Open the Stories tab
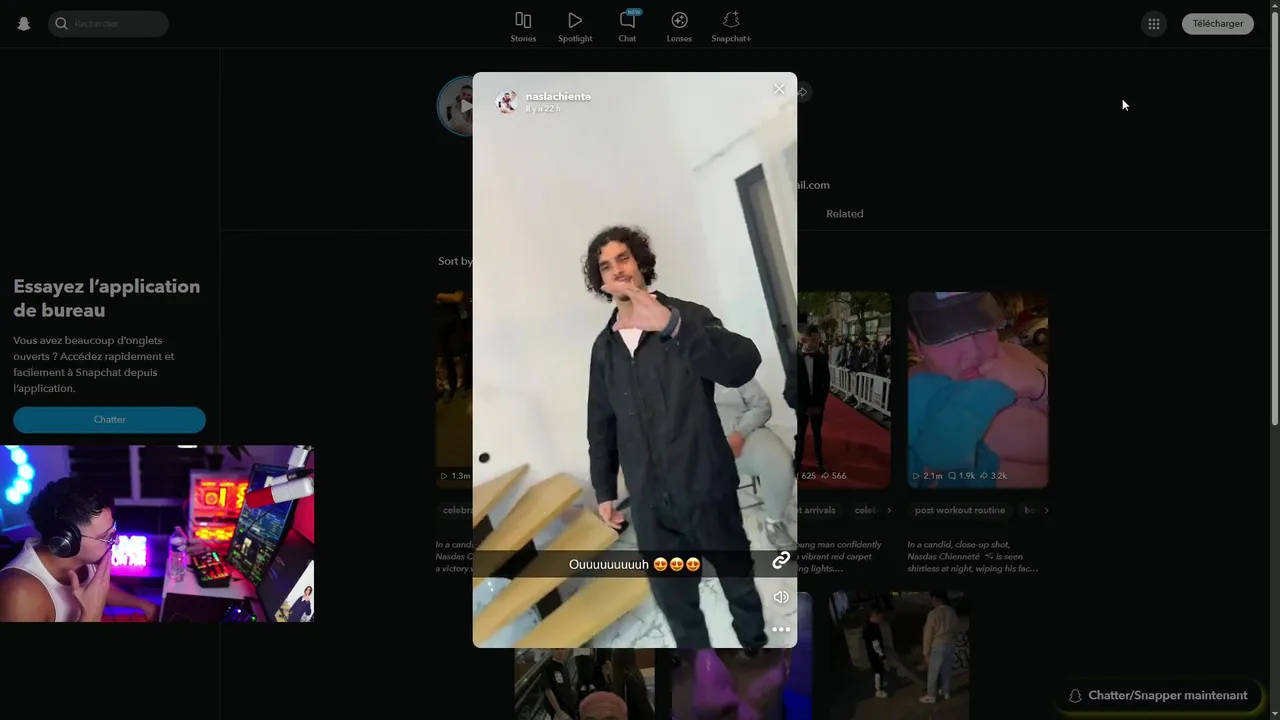The image size is (1280, 720). (523, 27)
